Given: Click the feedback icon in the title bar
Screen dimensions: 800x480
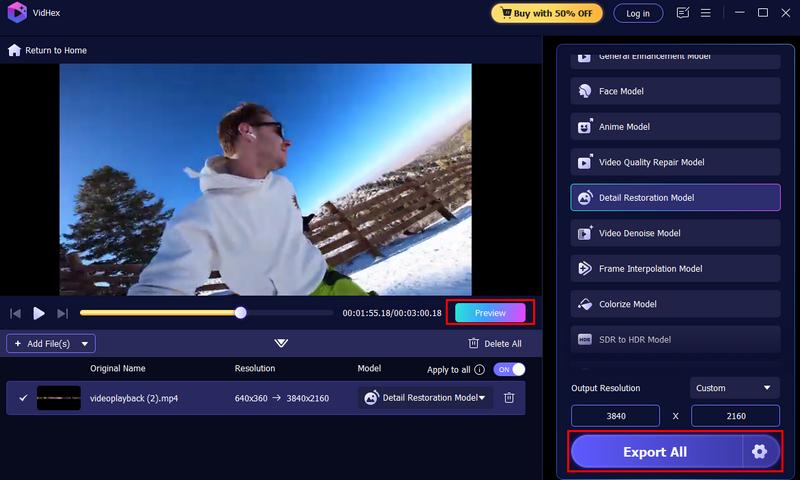Looking at the screenshot, I should click(683, 13).
